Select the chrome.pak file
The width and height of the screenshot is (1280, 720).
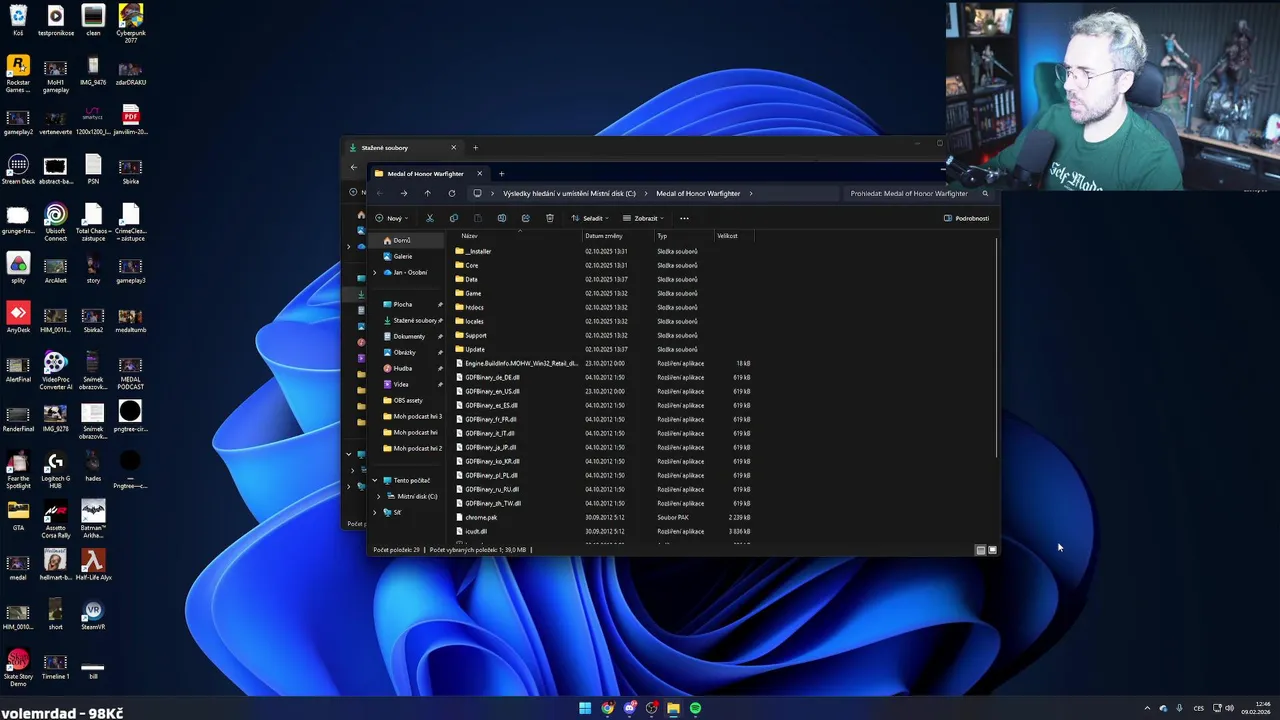[604, 517]
